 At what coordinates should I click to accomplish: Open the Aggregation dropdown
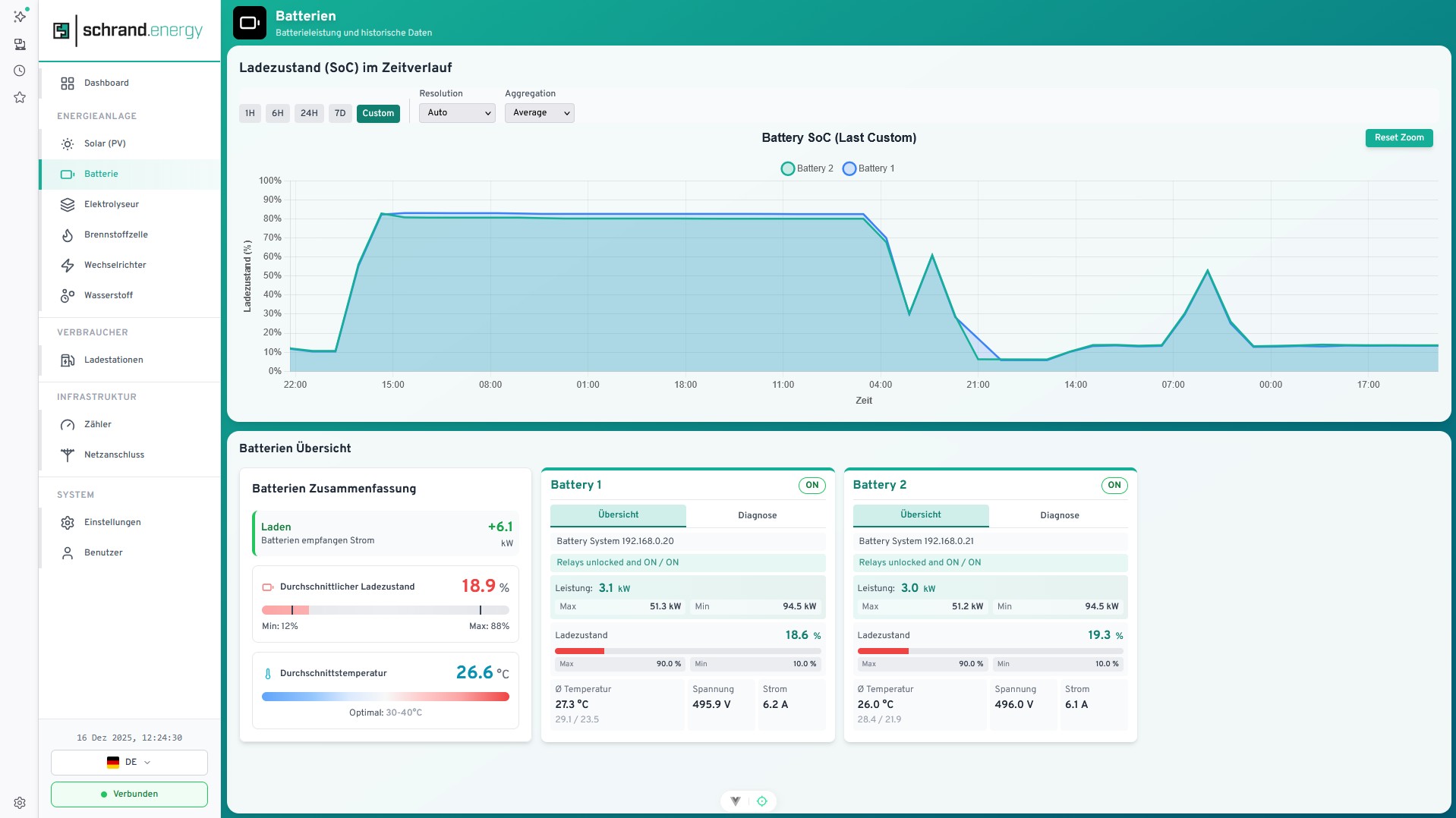pyautogui.click(x=539, y=113)
